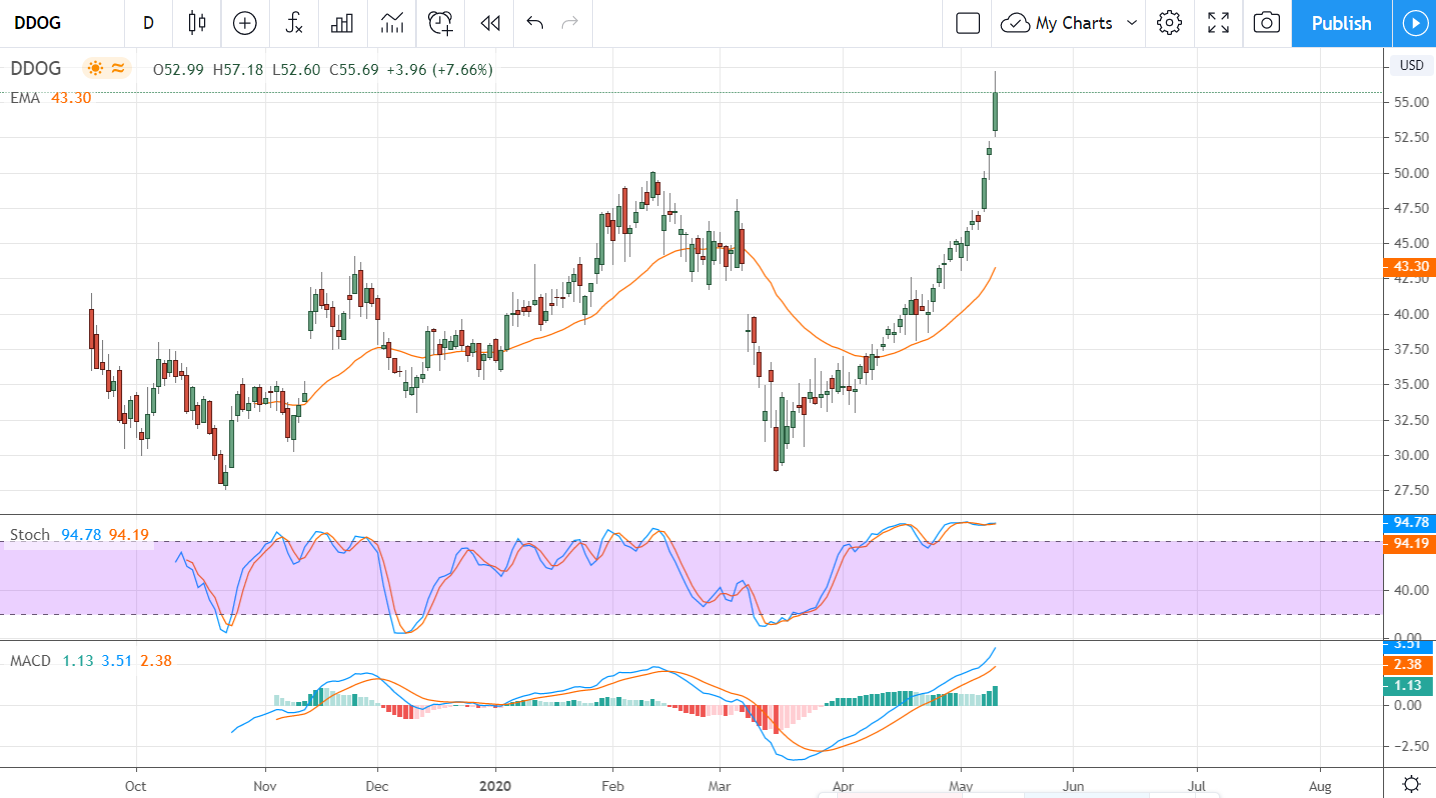Viewport: 1436px width, 798px height.
Task: Click the Apr label on time axis
Action: [843, 786]
